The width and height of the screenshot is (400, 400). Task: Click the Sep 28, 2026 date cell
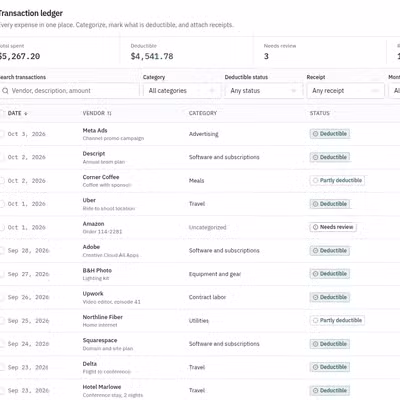[x=28, y=251]
